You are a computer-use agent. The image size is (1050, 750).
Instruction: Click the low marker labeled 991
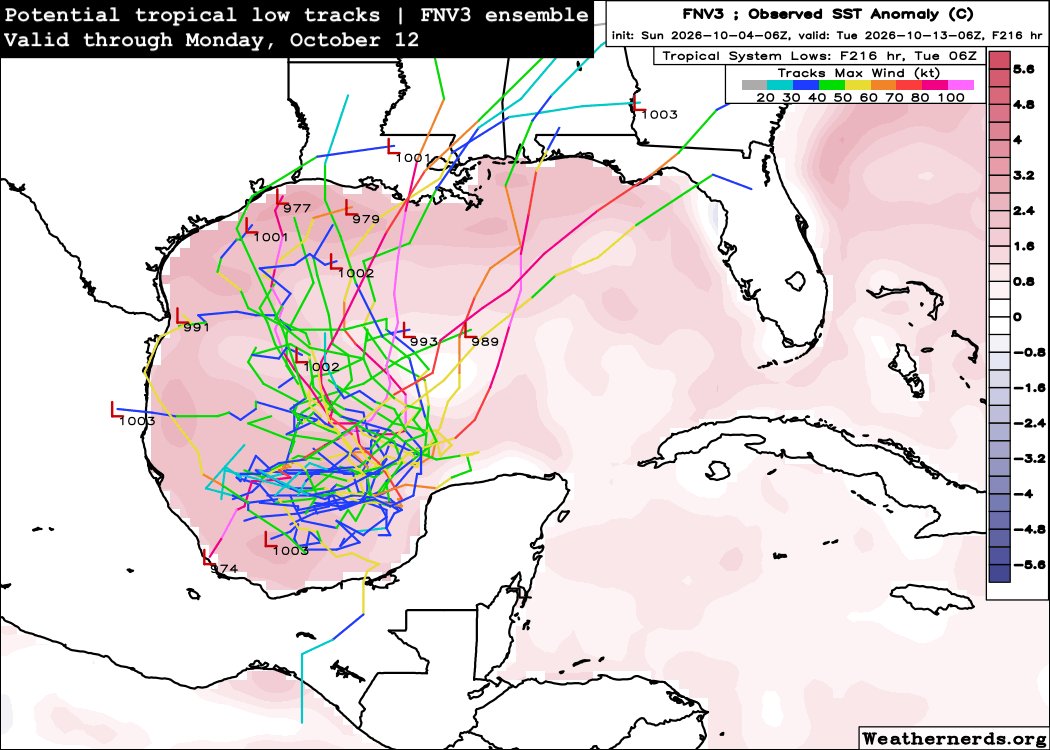181,315
